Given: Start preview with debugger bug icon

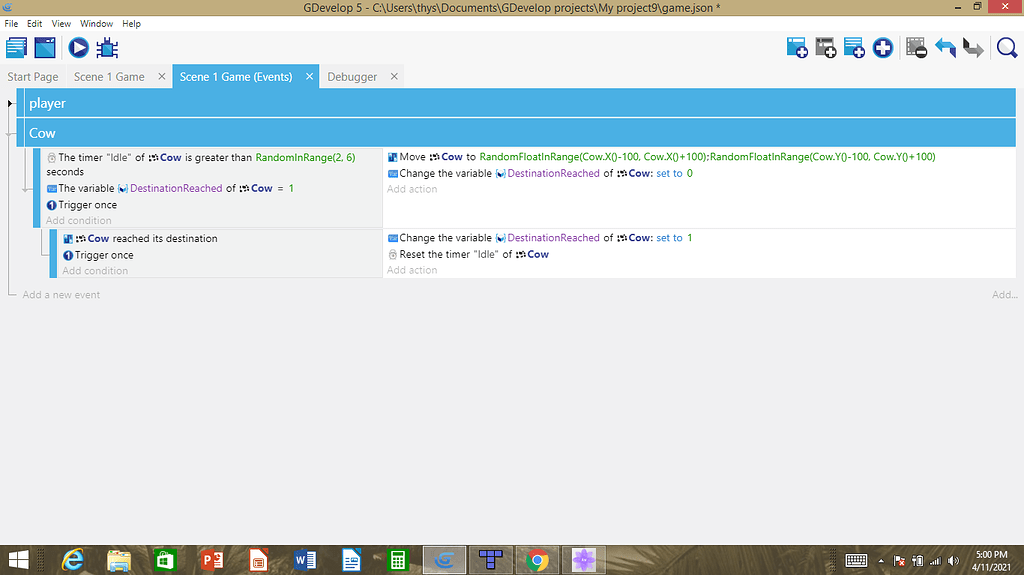Looking at the screenshot, I should pos(107,47).
